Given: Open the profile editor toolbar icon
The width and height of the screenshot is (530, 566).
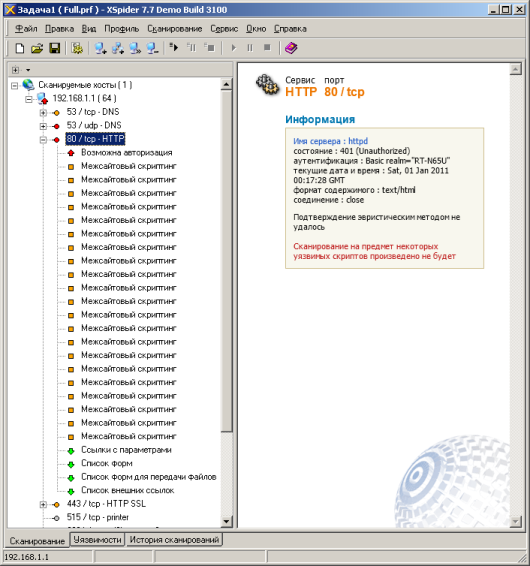Looking at the screenshot, I should coord(77,48).
